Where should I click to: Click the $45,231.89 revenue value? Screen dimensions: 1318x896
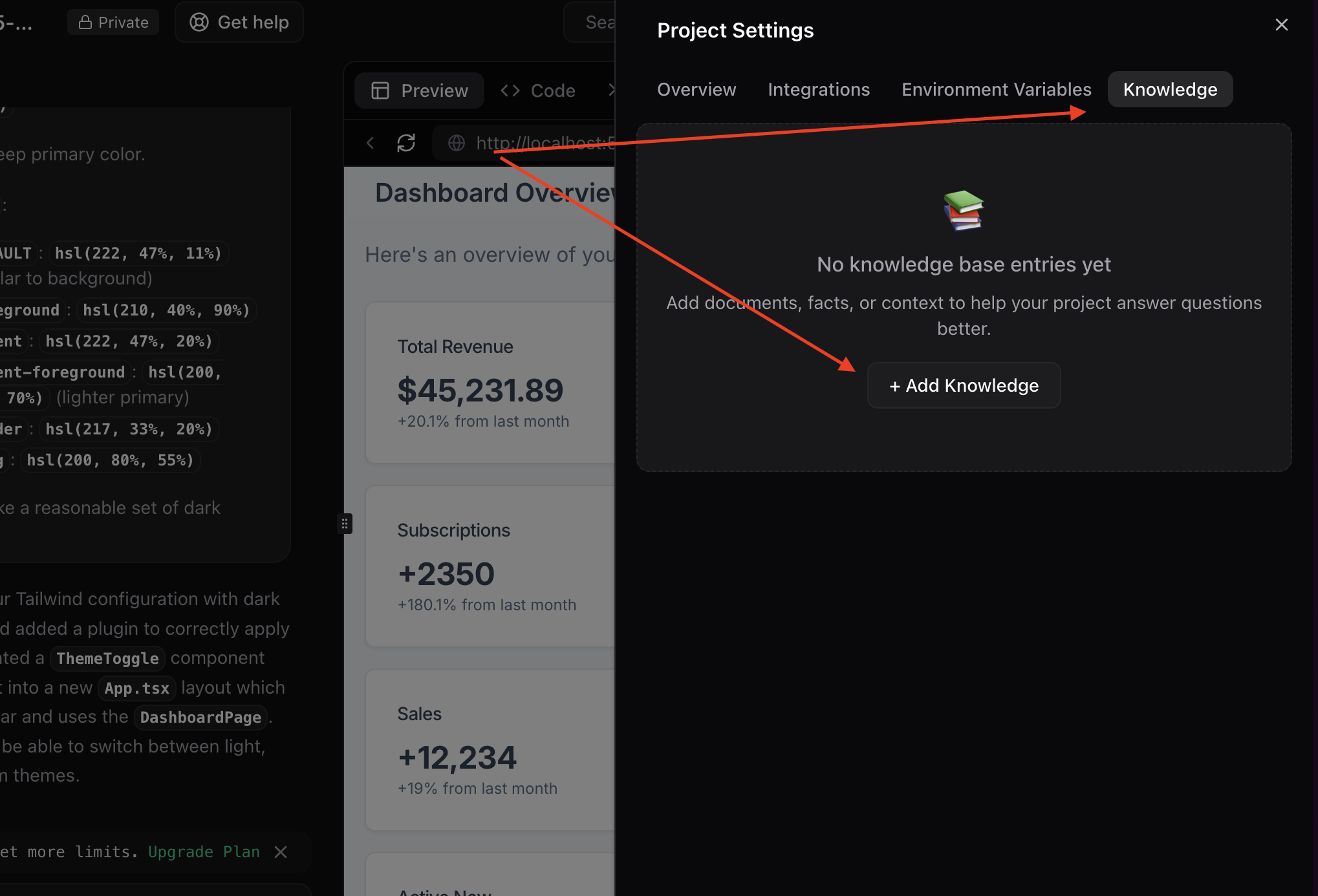tap(481, 390)
